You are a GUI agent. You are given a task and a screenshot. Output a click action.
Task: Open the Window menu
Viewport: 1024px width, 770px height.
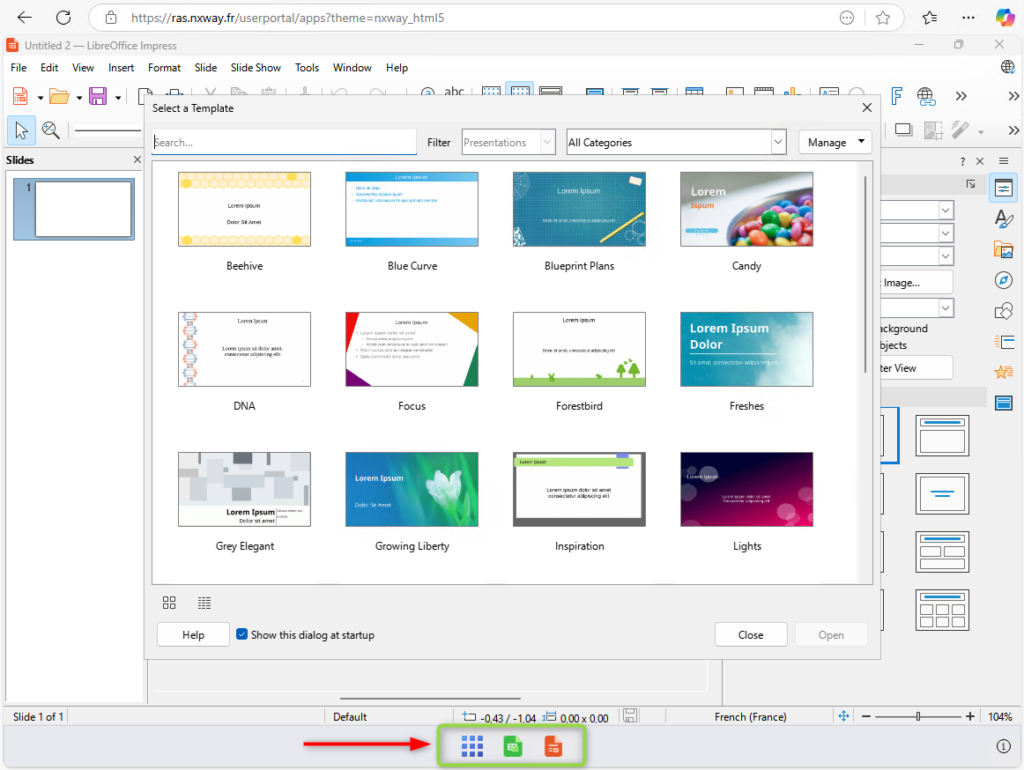coord(352,67)
